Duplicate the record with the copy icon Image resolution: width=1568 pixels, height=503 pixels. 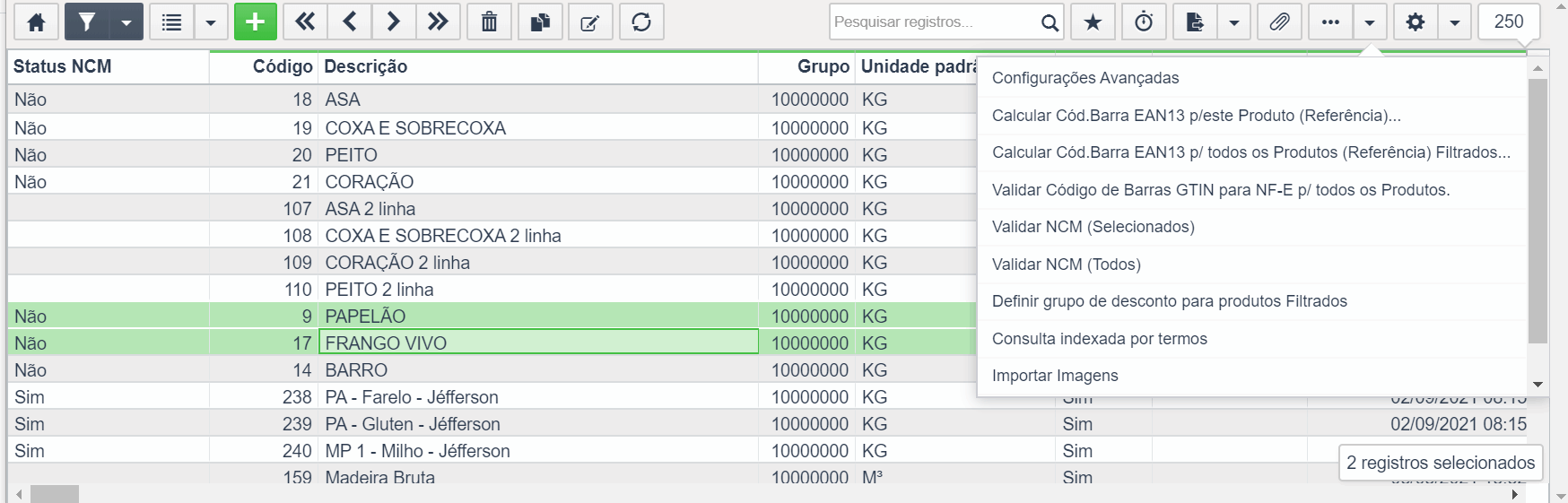(x=540, y=22)
